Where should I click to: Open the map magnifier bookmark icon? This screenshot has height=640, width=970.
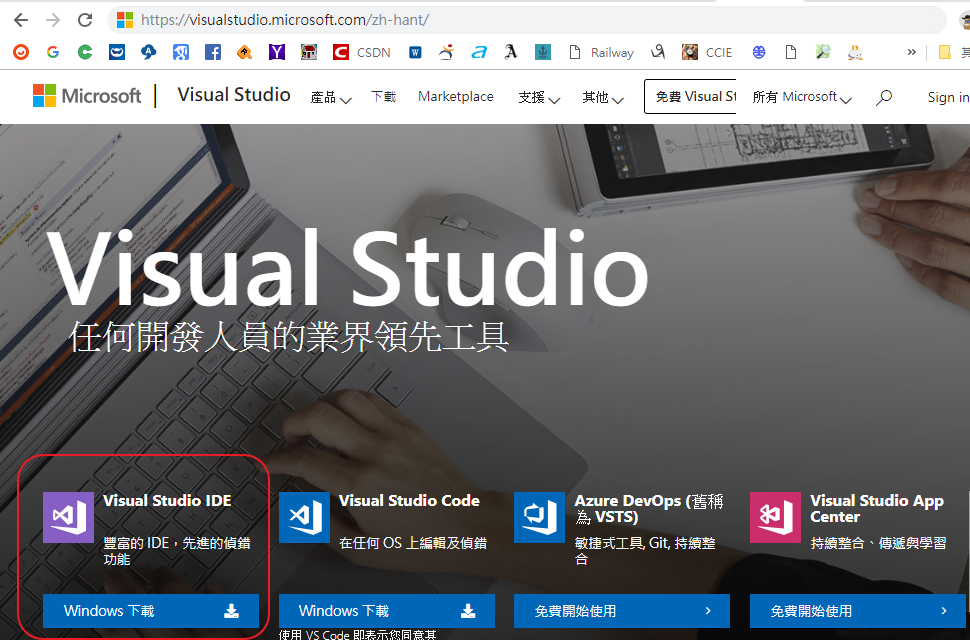tap(823, 53)
